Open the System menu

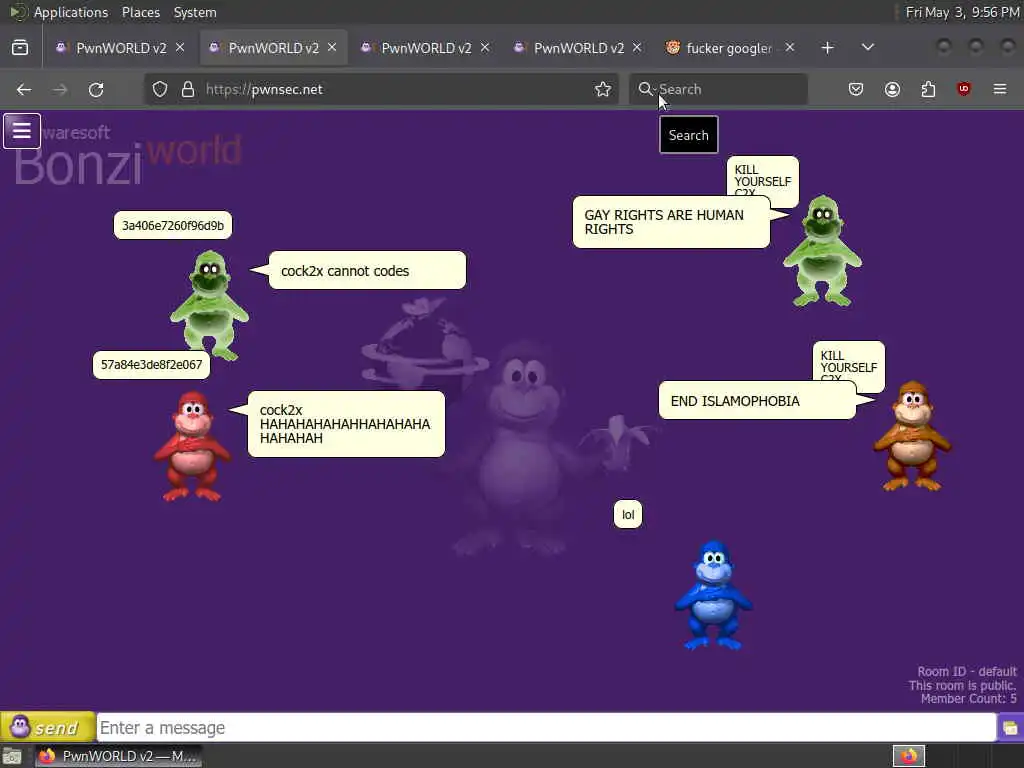tap(195, 12)
